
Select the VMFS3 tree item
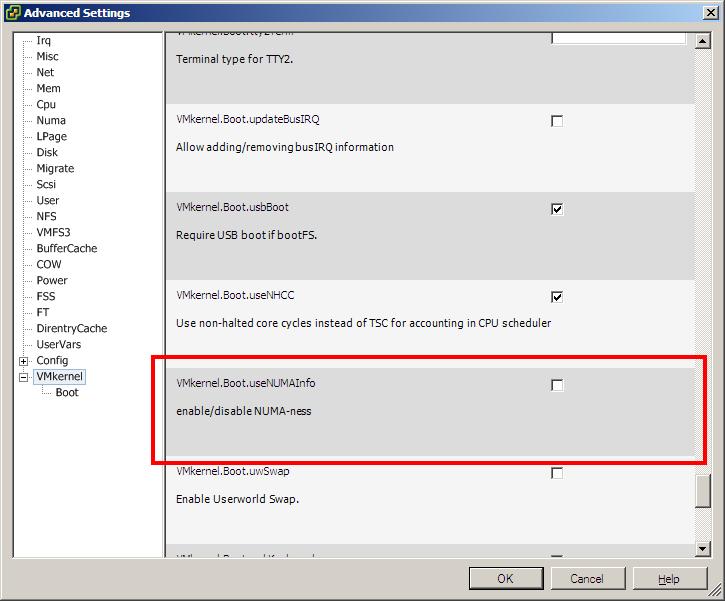[x=54, y=233]
